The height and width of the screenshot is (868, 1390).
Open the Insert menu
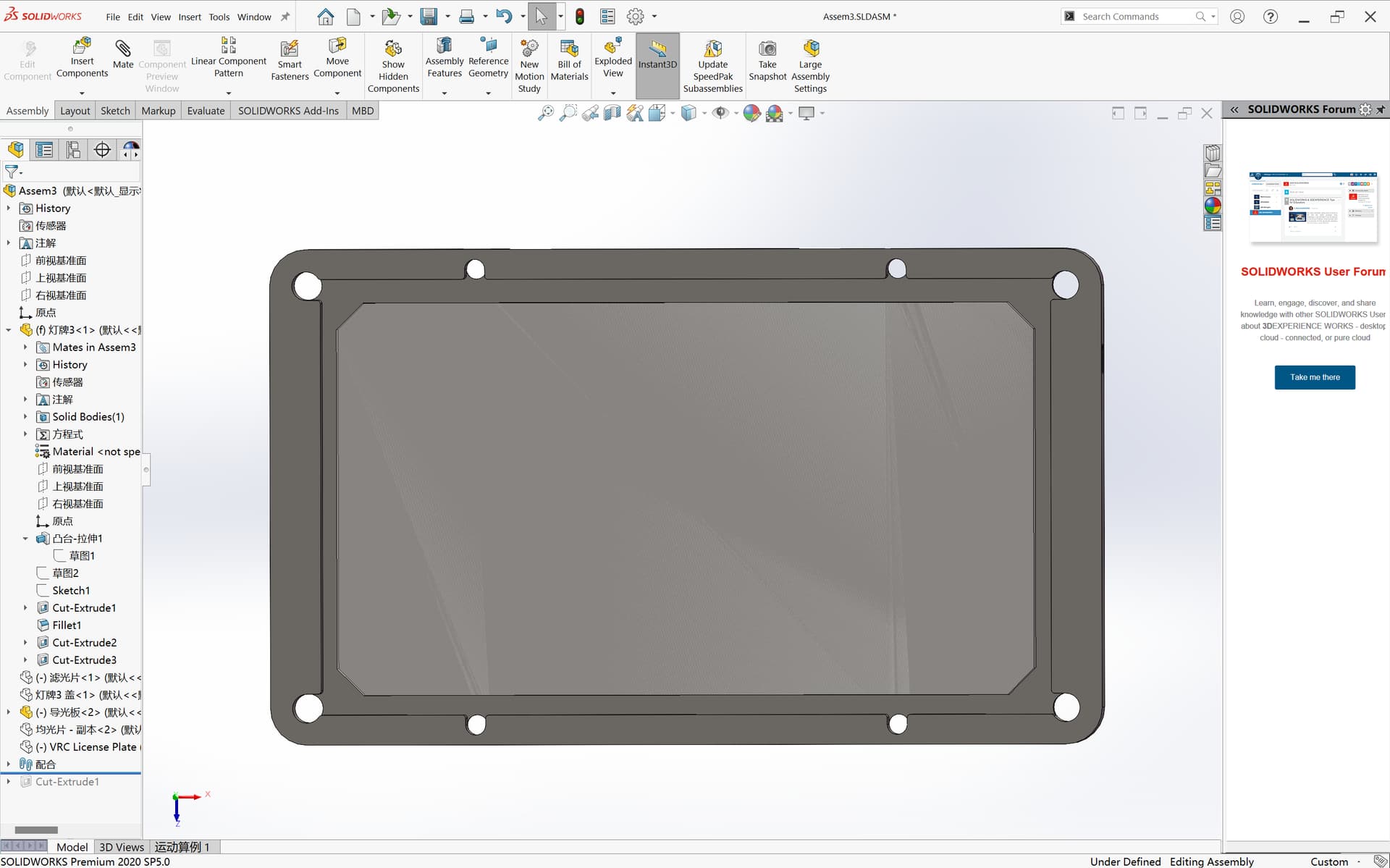(190, 17)
